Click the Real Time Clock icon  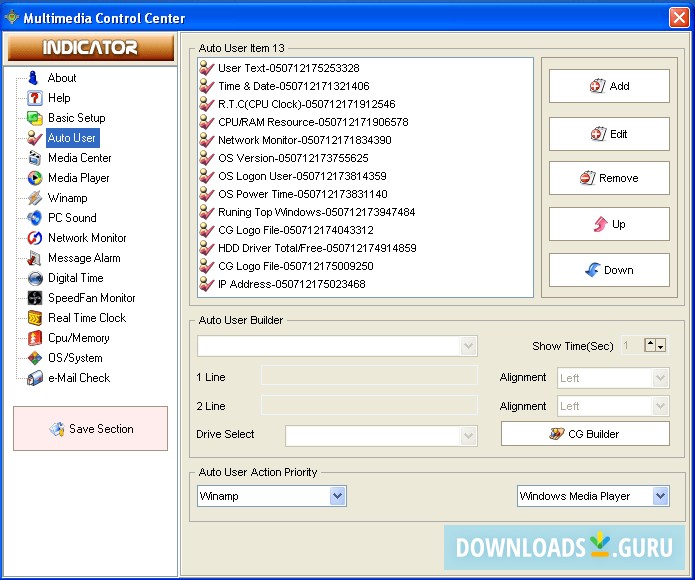point(35,318)
